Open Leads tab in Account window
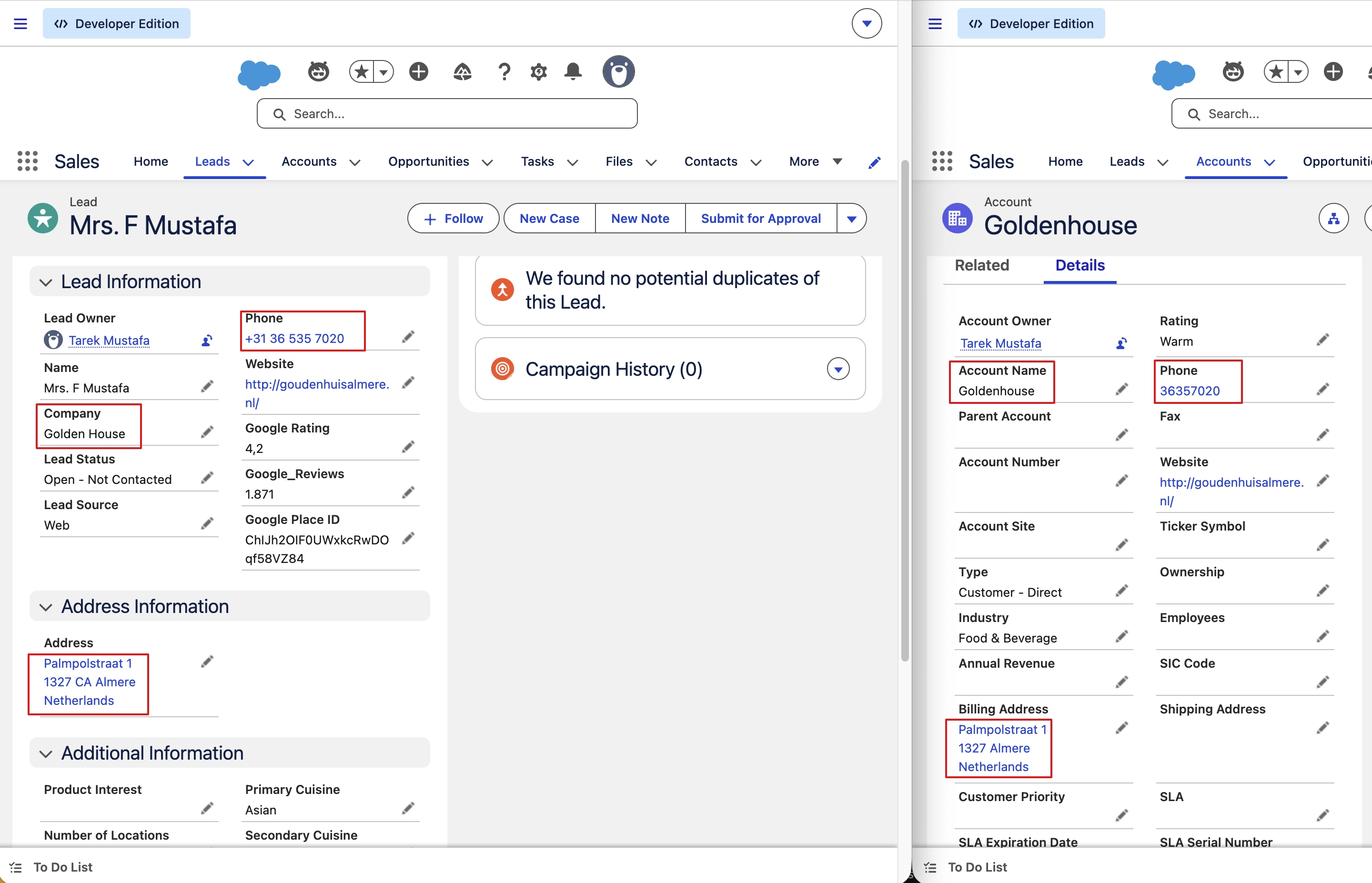Image resolution: width=1372 pixels, height=883 pixels. point(1127,161)
